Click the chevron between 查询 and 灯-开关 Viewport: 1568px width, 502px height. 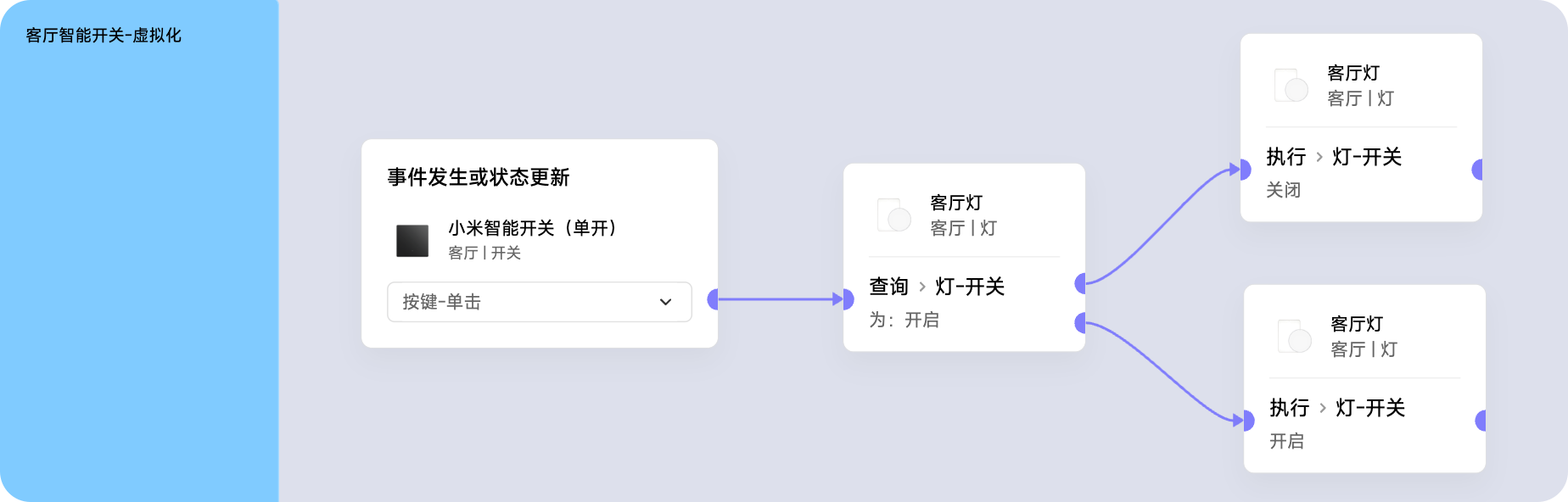coord(922,287)
